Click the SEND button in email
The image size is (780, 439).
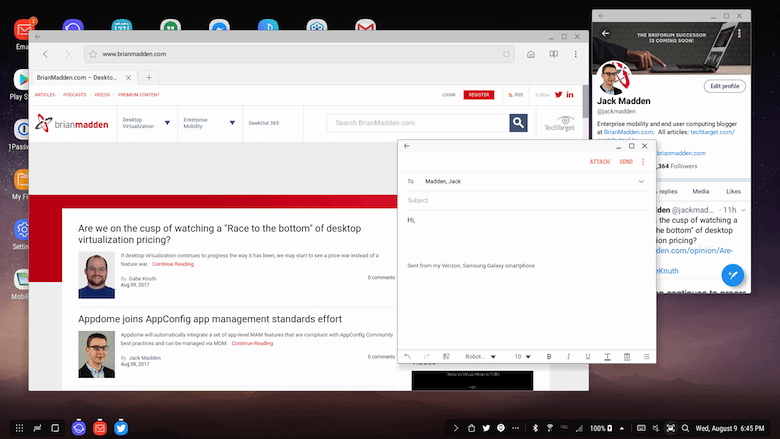(x=626, y=161)
